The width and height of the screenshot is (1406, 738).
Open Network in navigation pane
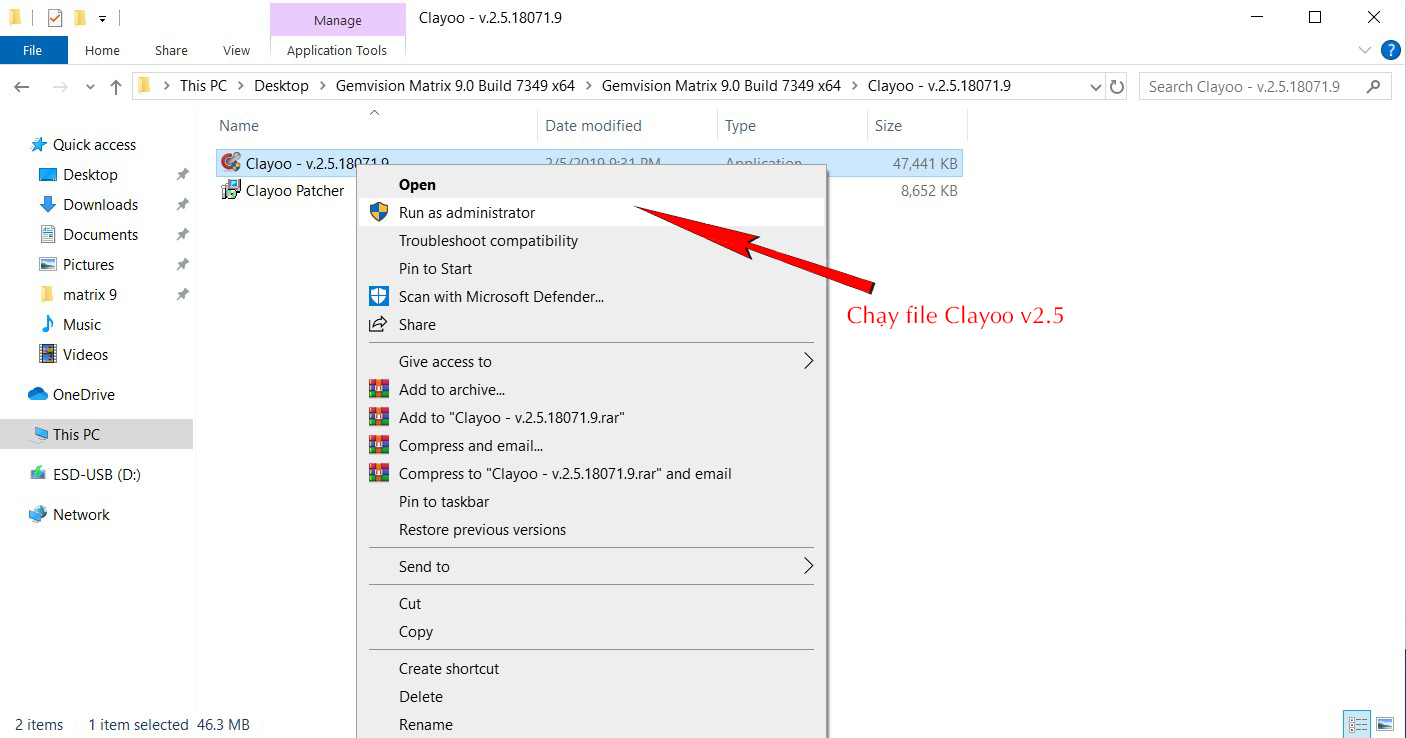tap(81, 515)
